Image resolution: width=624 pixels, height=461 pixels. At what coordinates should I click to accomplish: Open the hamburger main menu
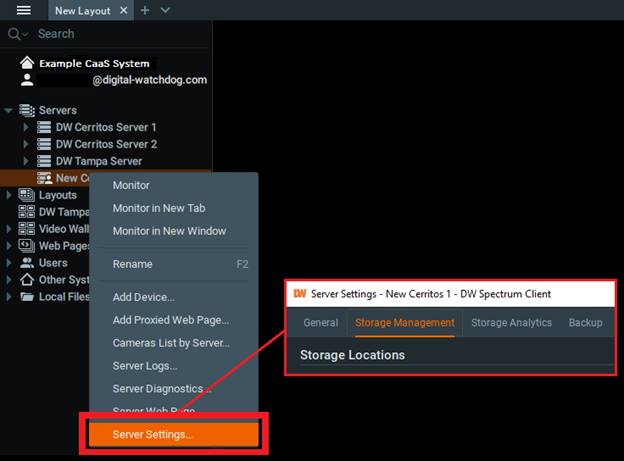pyautogui.click(x=24, y=10)
